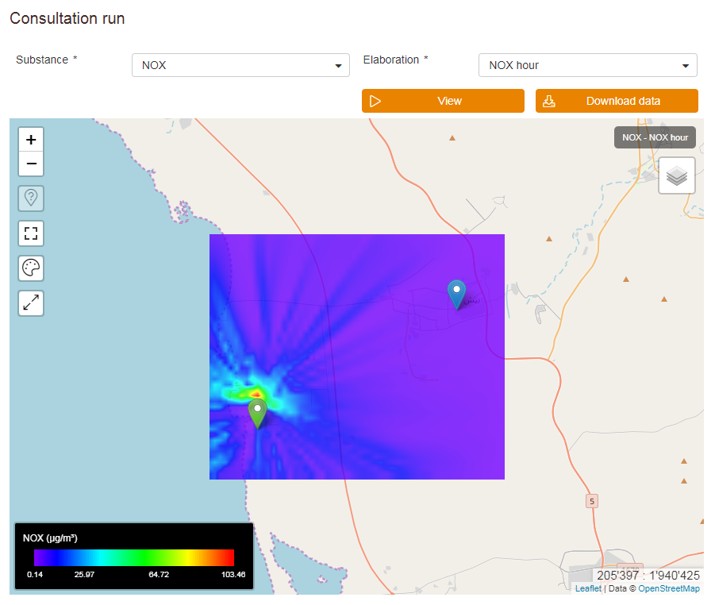Click route 5 road shield on map

point(592,500)
